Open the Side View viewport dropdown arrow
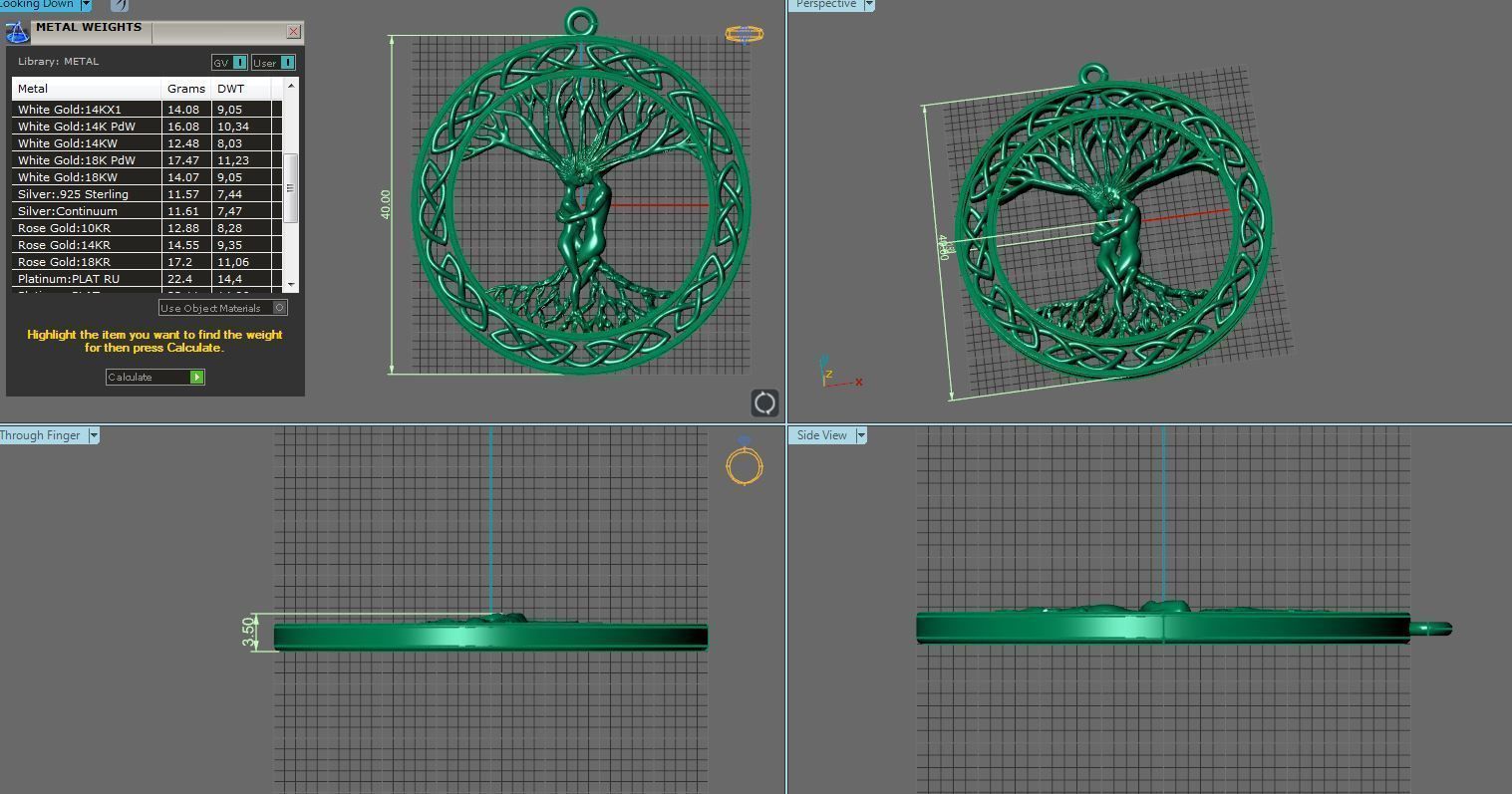1512x794 pixels. pos(861,435)
